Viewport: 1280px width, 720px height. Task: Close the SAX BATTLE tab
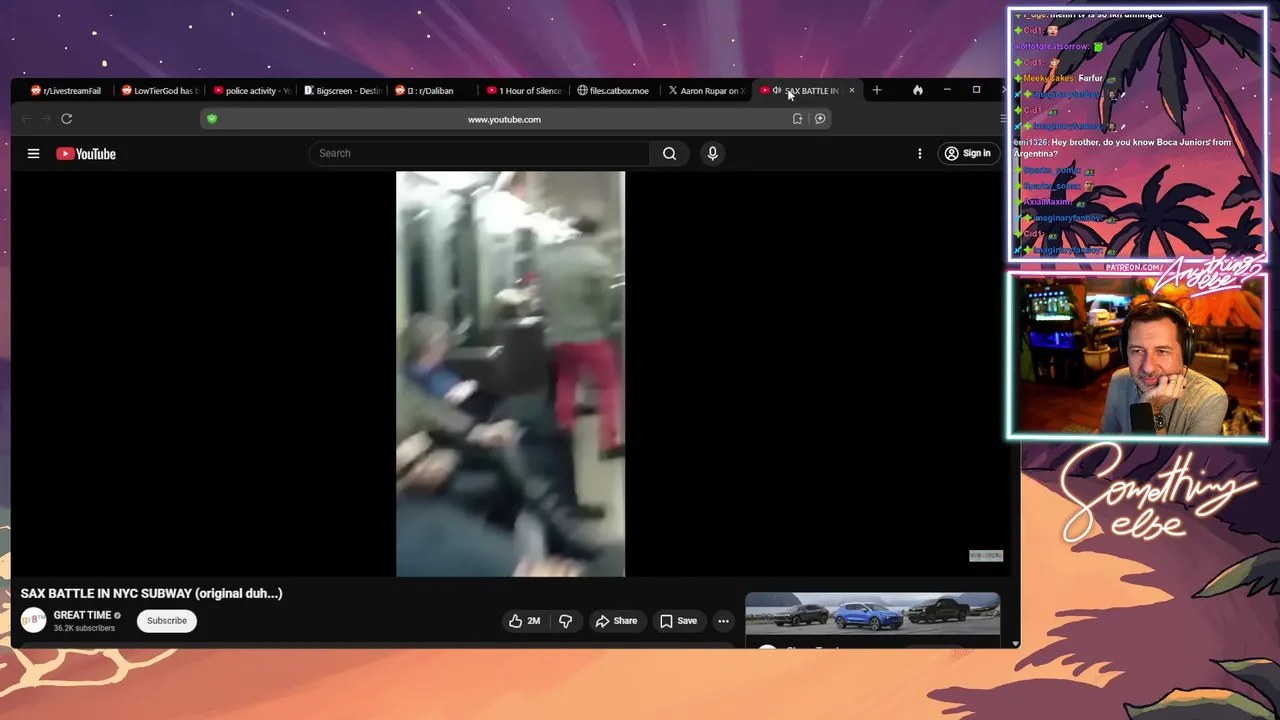[852, 90]
